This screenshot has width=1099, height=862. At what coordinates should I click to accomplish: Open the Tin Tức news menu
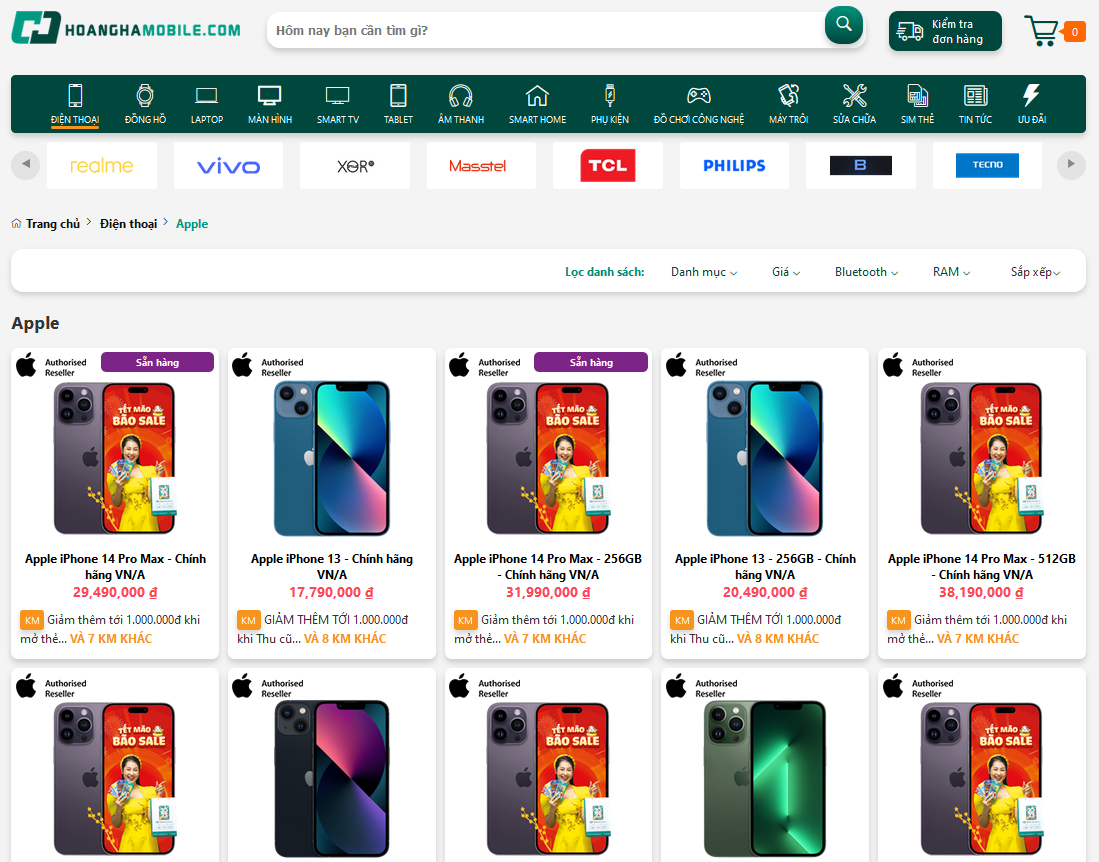975,104
